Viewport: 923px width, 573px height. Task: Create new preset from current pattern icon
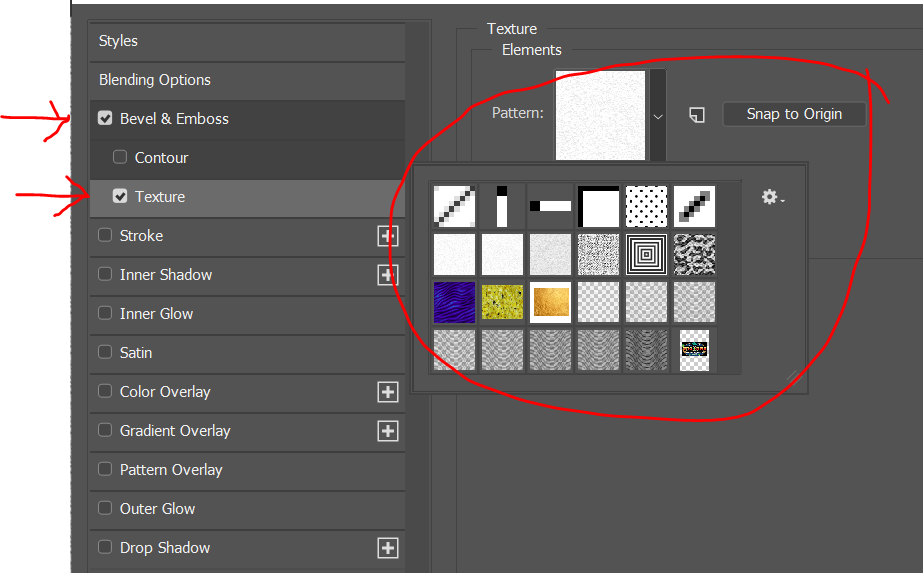tap(697, 115)
